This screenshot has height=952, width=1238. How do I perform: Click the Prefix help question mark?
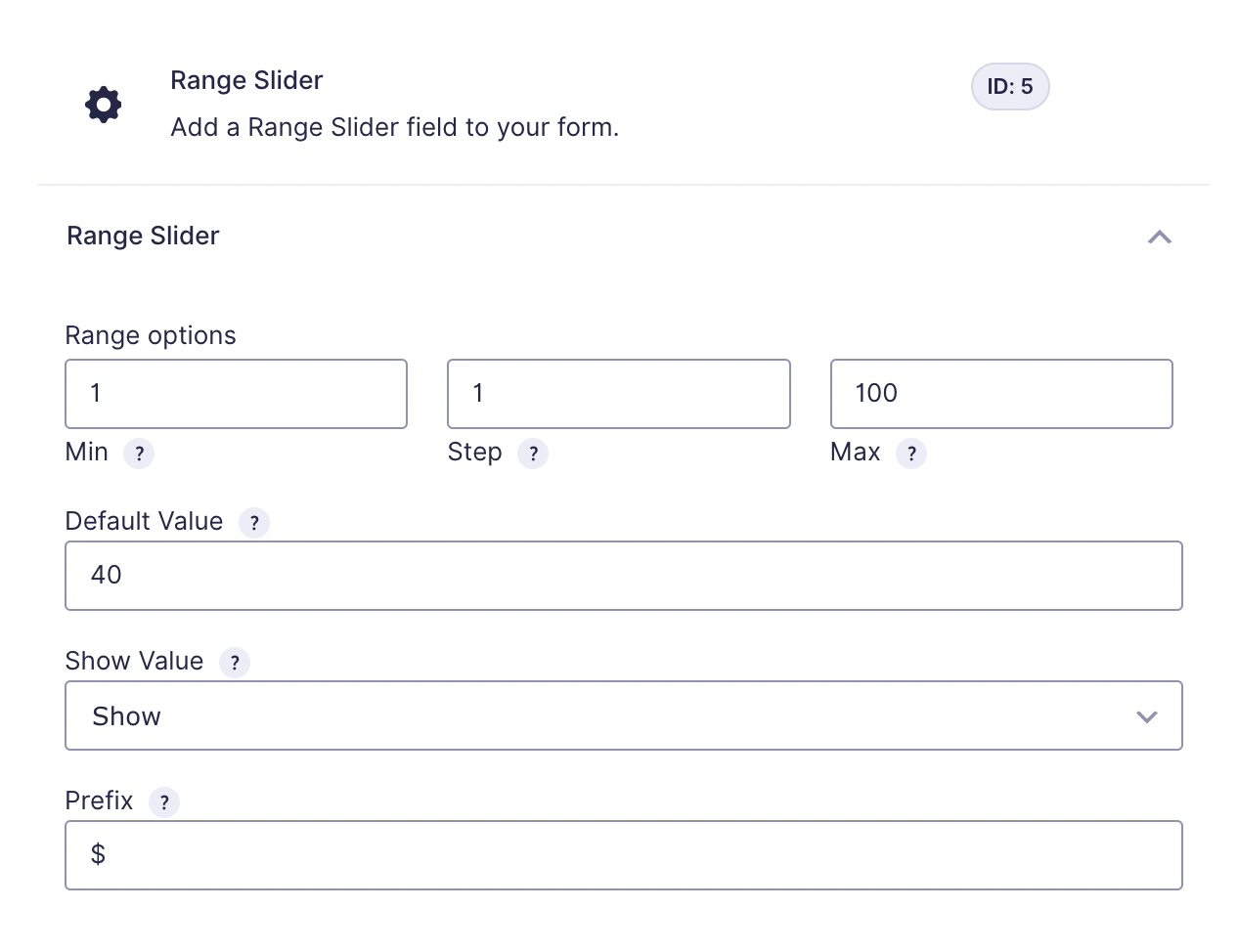tap(164, 802)
